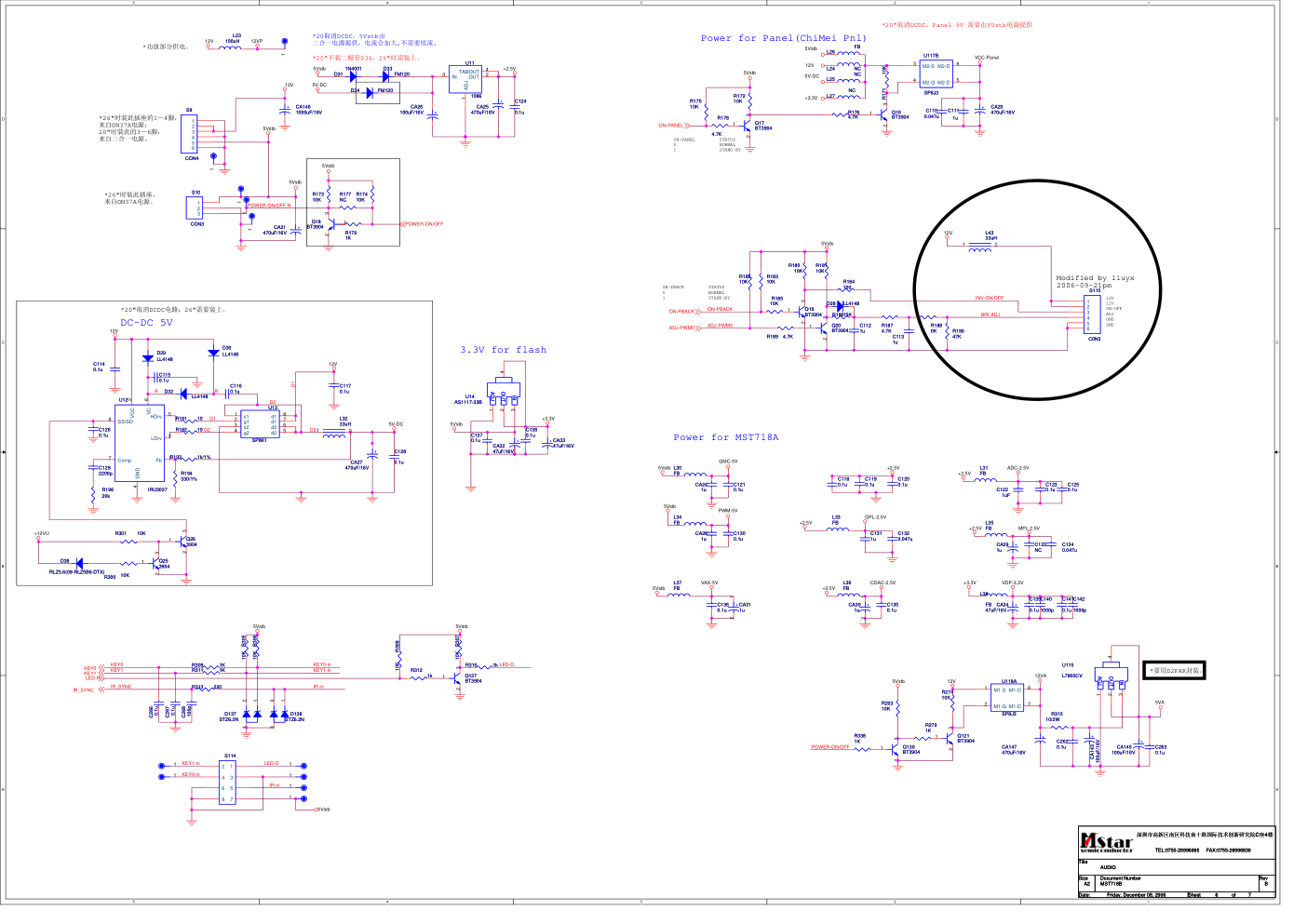Click the MStar semiconductor logo
Image resolution: width=1307 pixels, height=924 pixels.
(x=1107, y=843)
